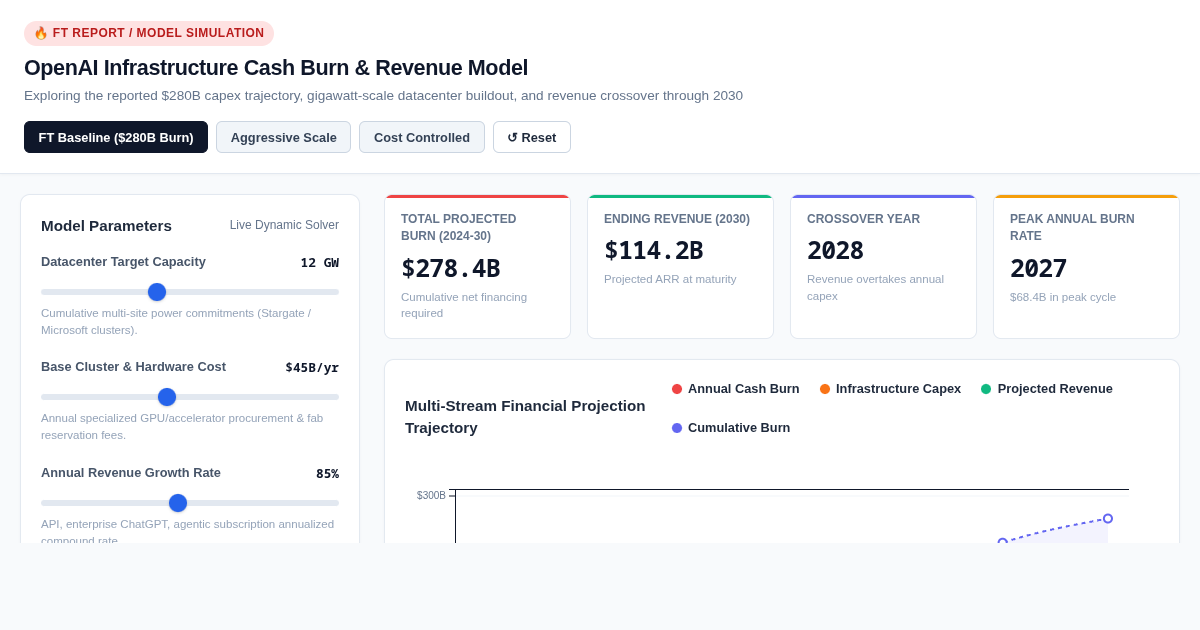Image resolution: width=1200 pixels, height=630 pixels.
Task: Click the $114.2B revenue figure
Action: [x=654, y=251]
